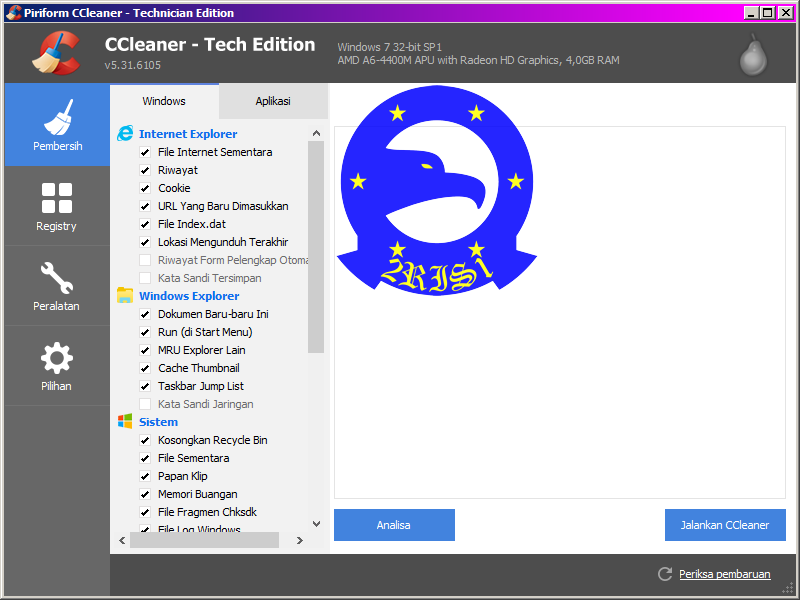
Task: Click the Windows Explorer section heading
Action: [189, 296]
